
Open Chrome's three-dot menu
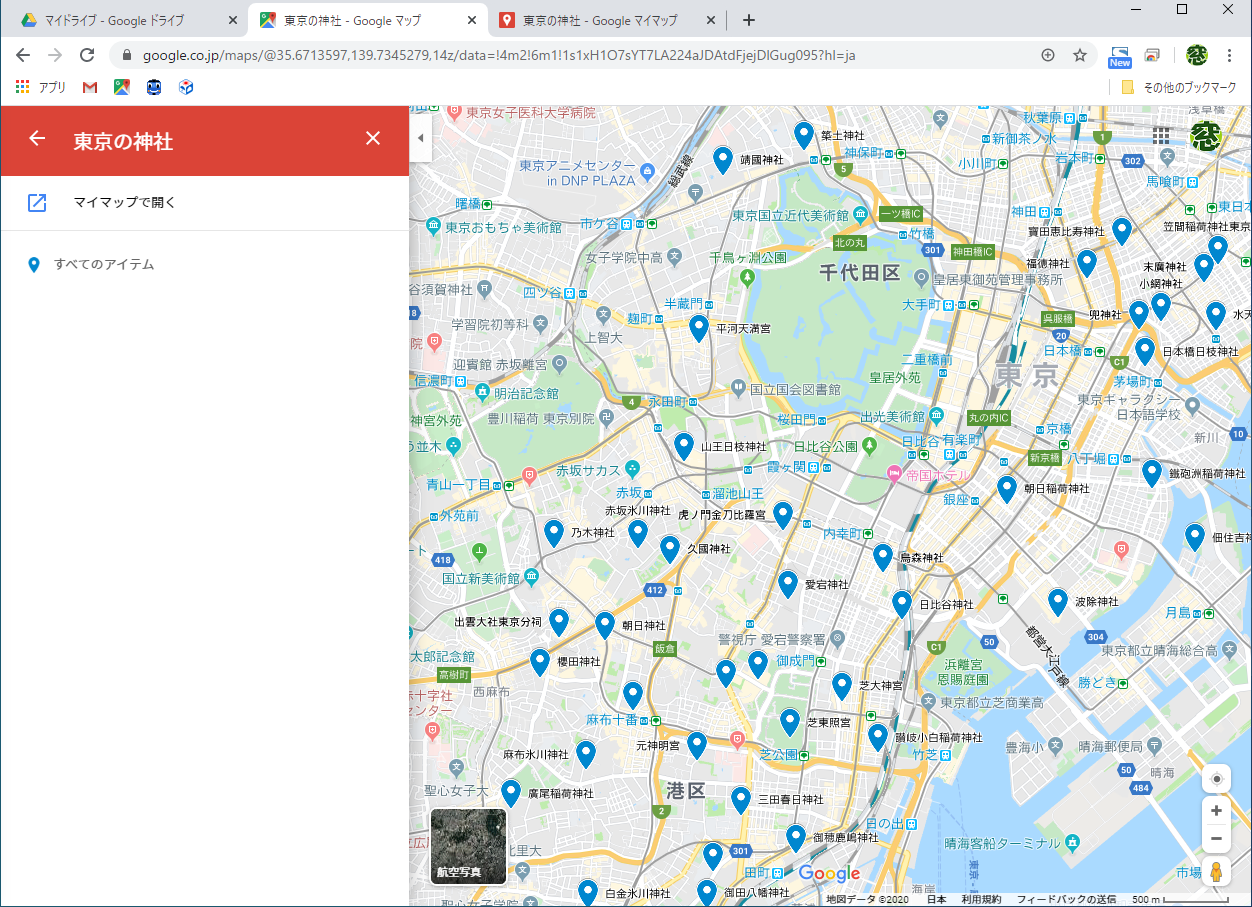(1229, 56)
